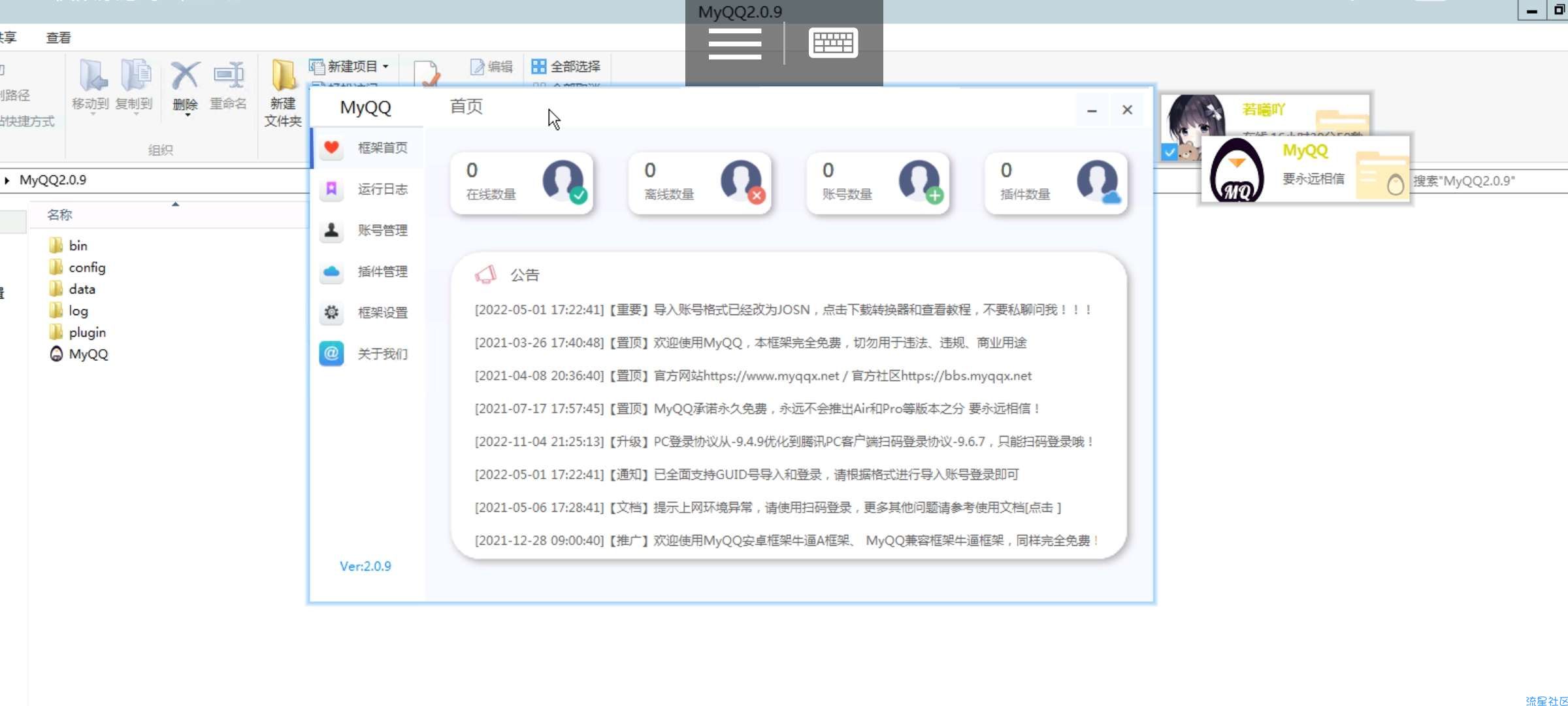Click the 删除 X icon in ribbon
Image resolution: width=1568 pixels, height=706 pixels.
[x=185, y=76]
